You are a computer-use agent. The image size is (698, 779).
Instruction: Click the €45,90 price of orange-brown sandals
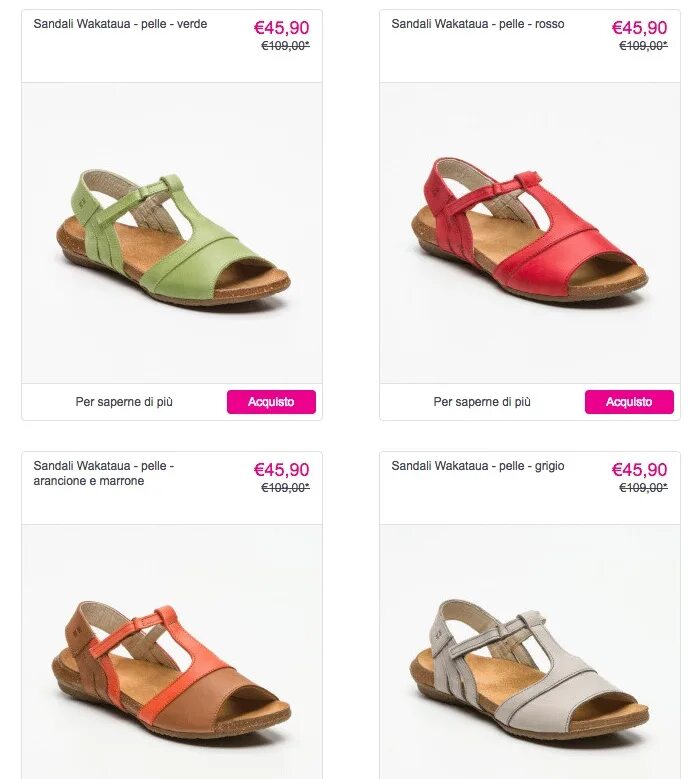[x=282, y=469]
